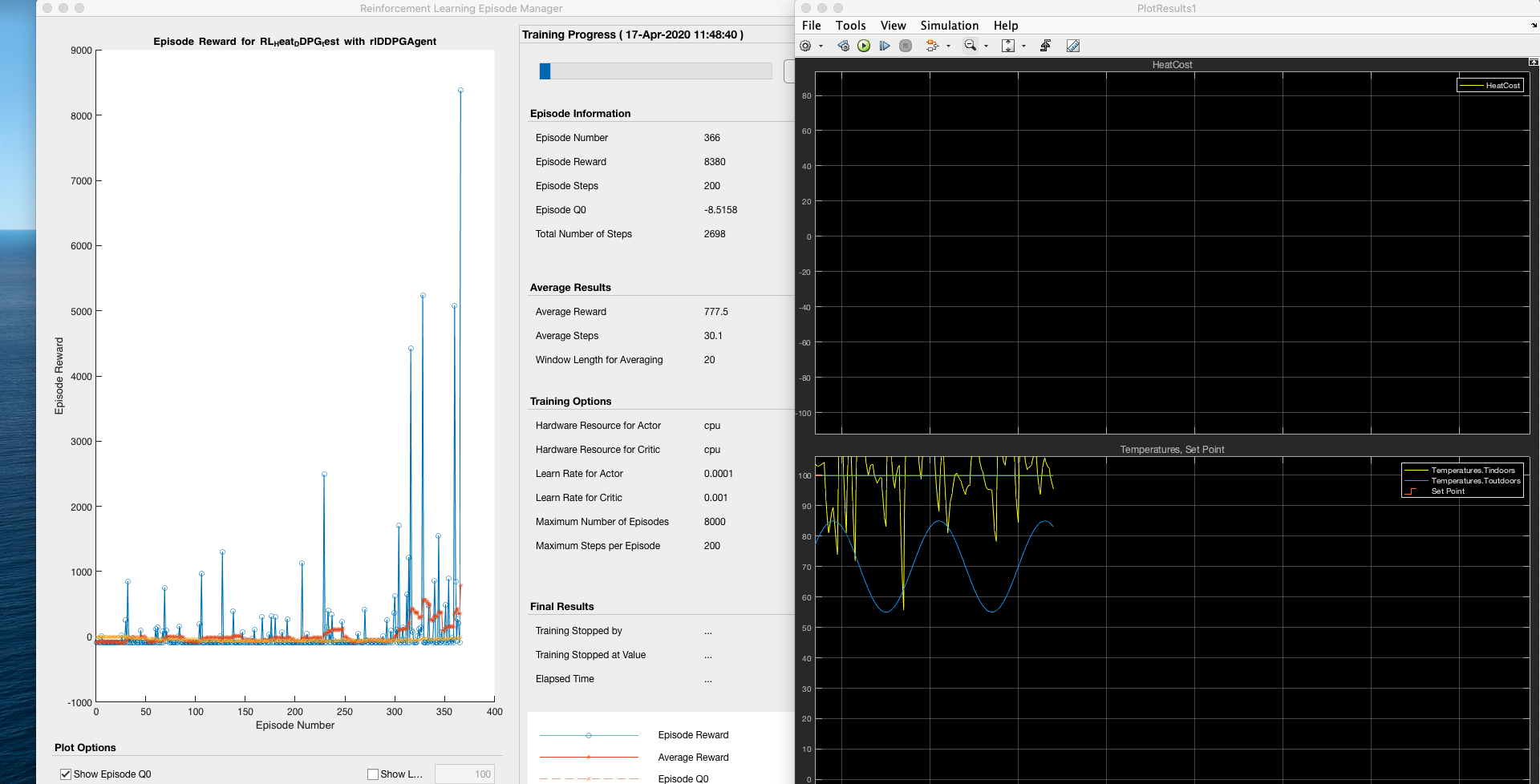Click the Episode Reward y-axis label
Screen dimensions: 1540x784
[59, 376]
